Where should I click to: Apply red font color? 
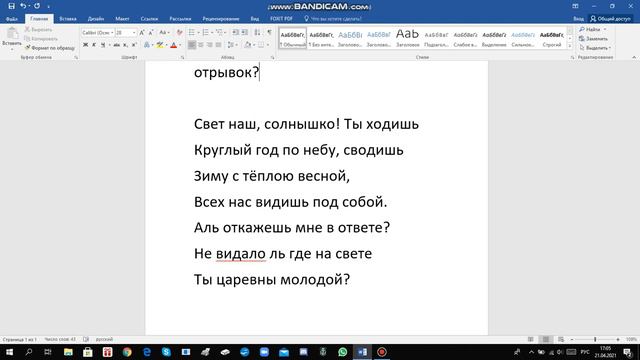click(x=173, y=45)
